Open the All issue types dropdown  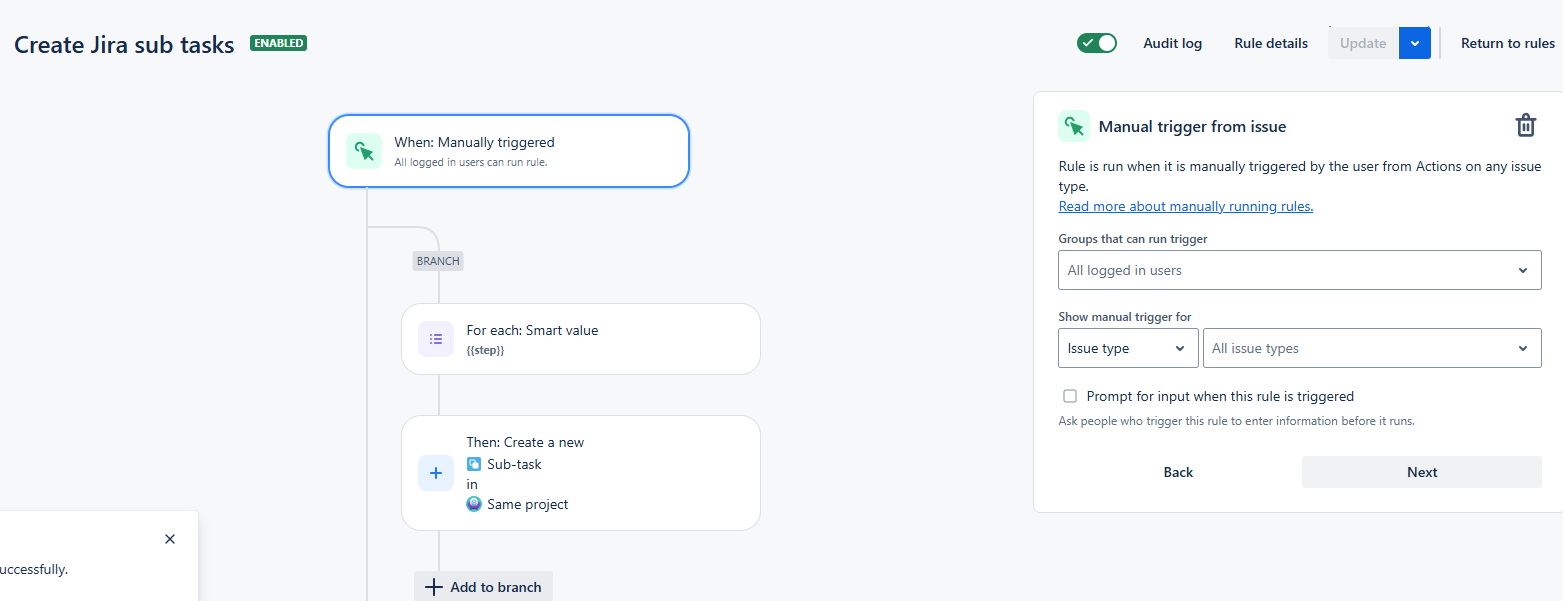coord(1372,348)
